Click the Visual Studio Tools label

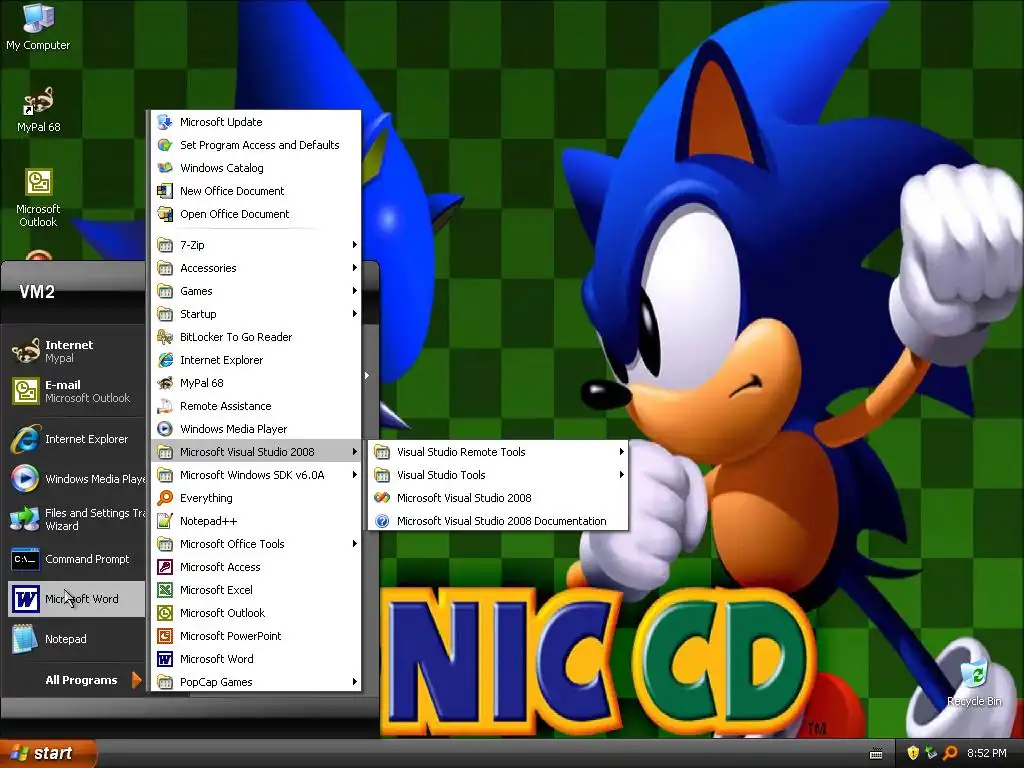pyautogui.click(x=441, y=475)
